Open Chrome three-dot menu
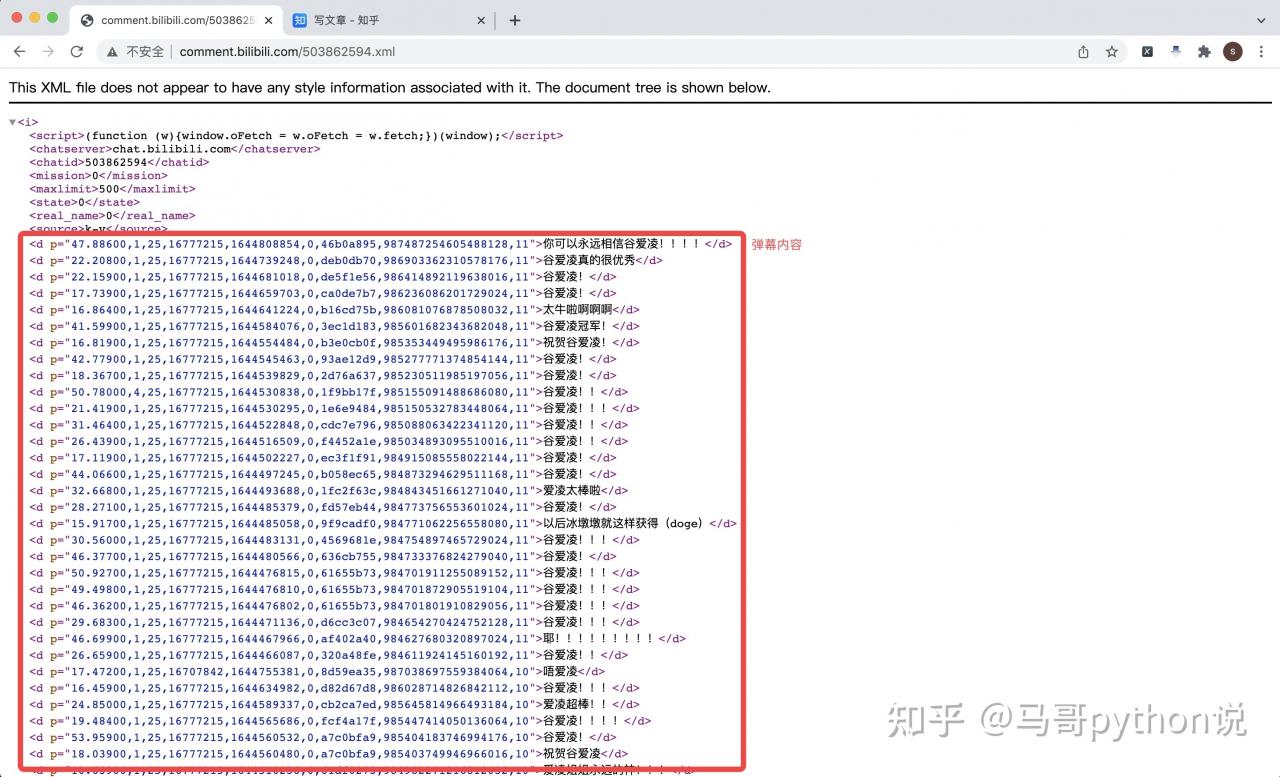Screen dimensions: 1280x777 point(1260,52)
